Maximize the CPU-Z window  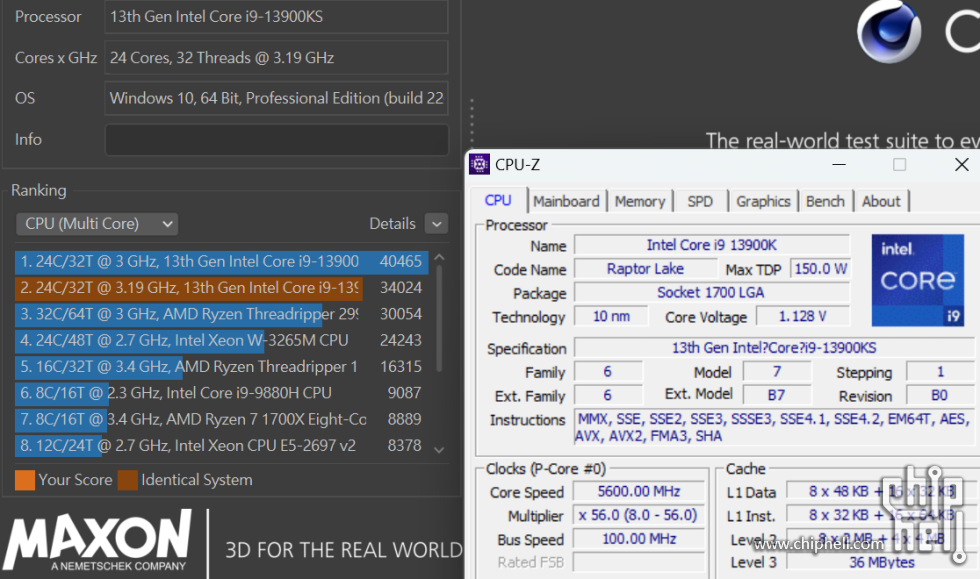pos(899,164)
